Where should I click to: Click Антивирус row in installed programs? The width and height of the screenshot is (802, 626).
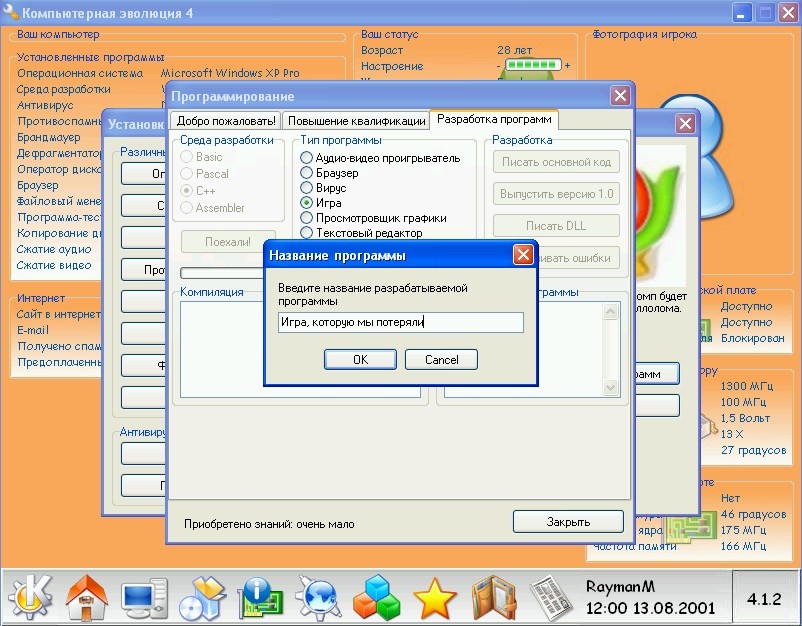[x=45, y=105]
